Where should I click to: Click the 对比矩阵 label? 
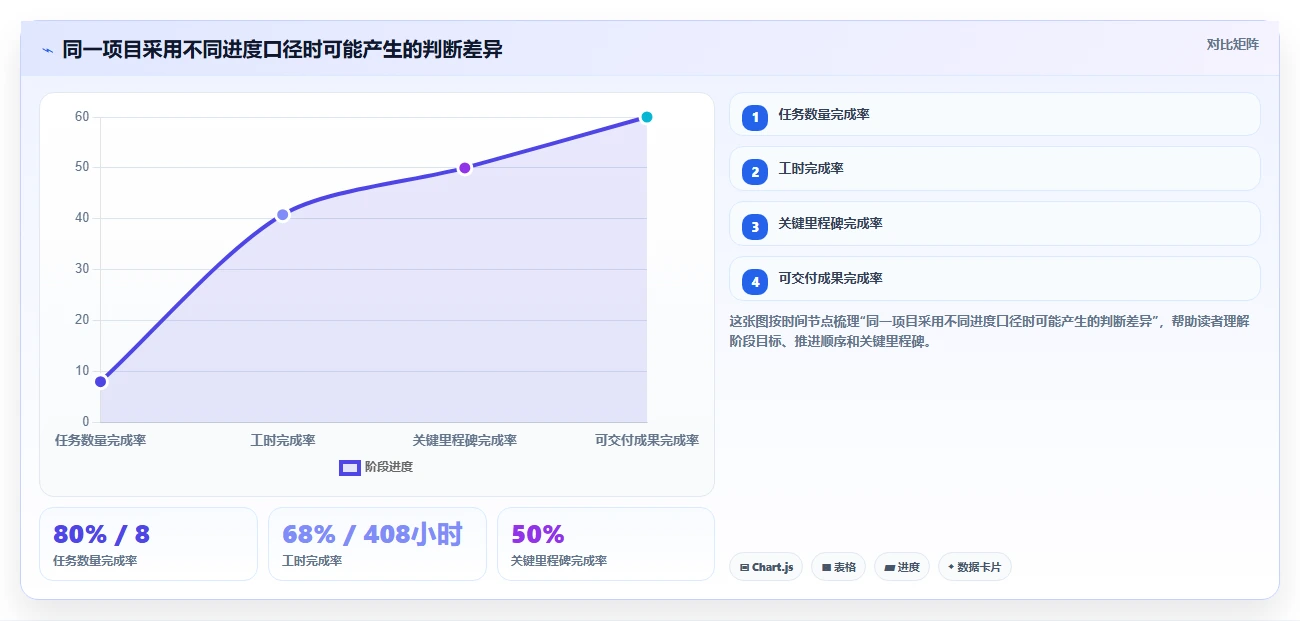coord(1232,44)
